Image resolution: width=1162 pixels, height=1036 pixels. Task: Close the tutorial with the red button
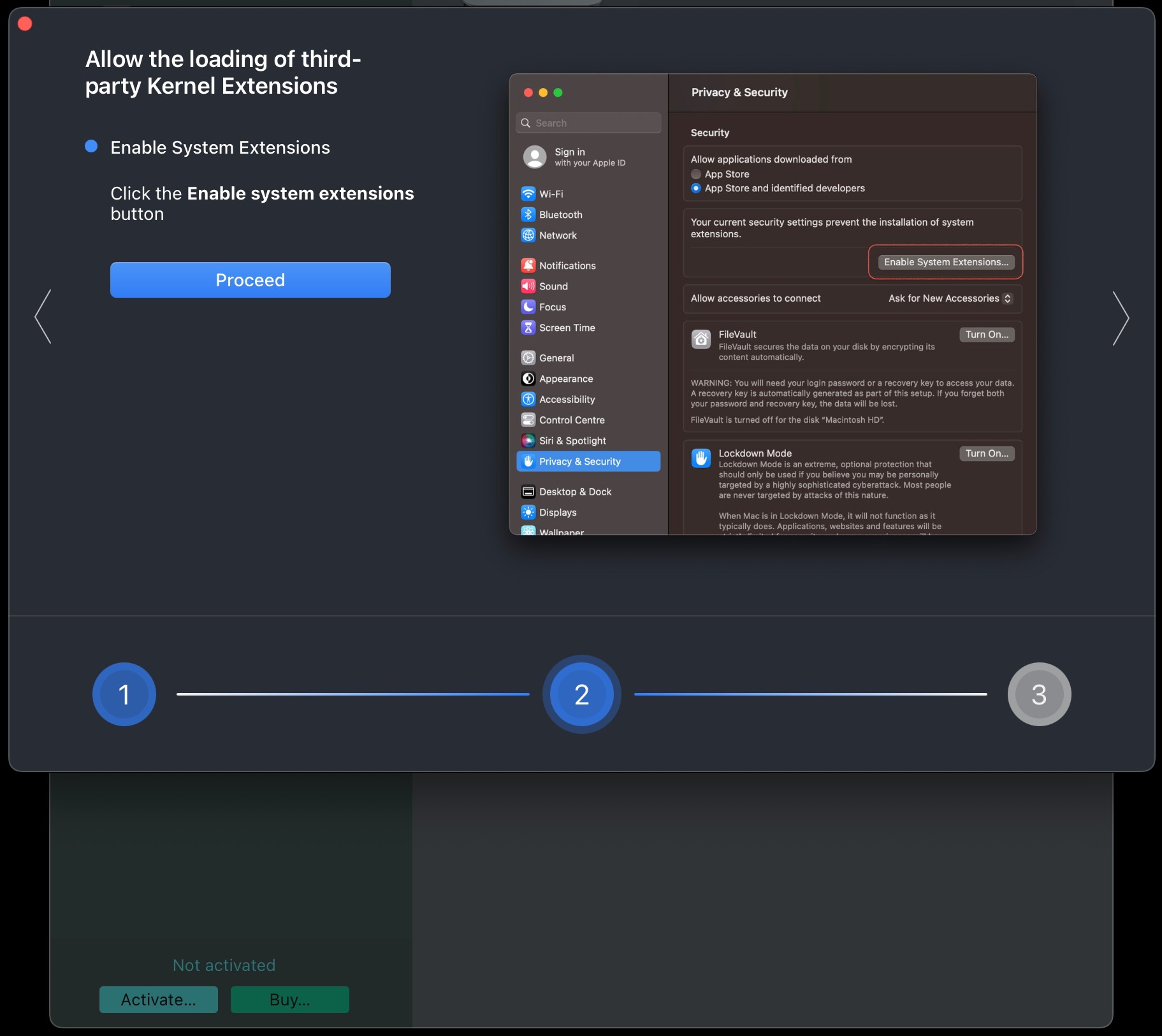[25, 24]
